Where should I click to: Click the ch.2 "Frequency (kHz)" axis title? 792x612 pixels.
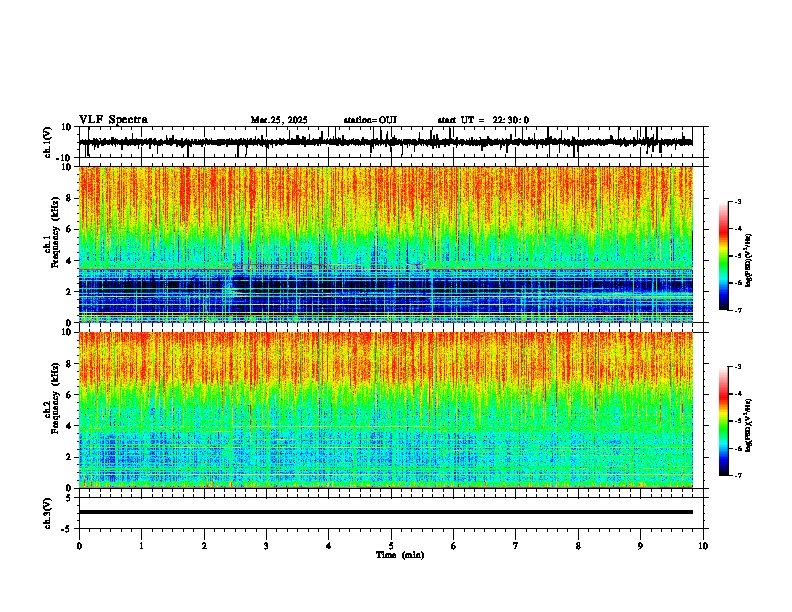[55, 398]
